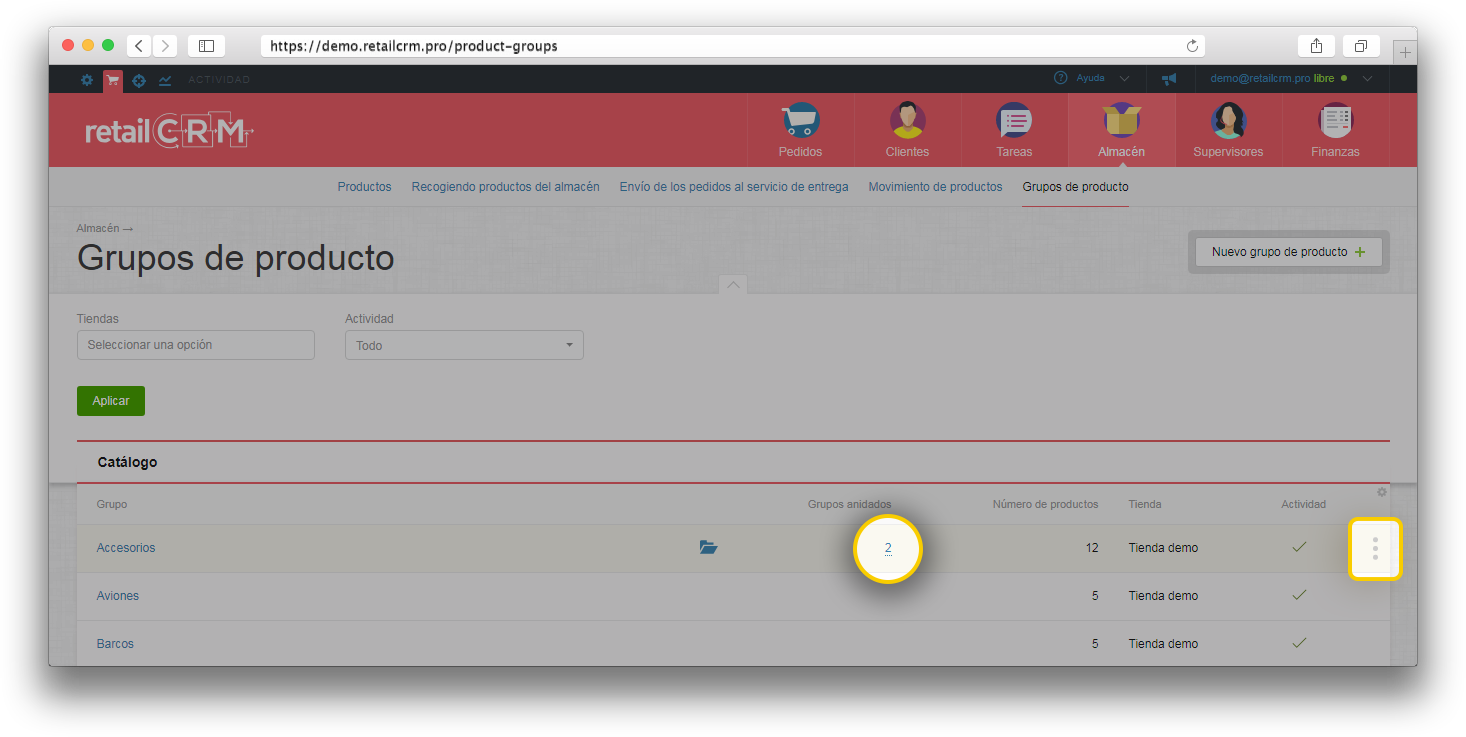The width and height of the screenshot is (1466, 737).
Task: Apply filters with Aplicar button
Action: (111, 401)
